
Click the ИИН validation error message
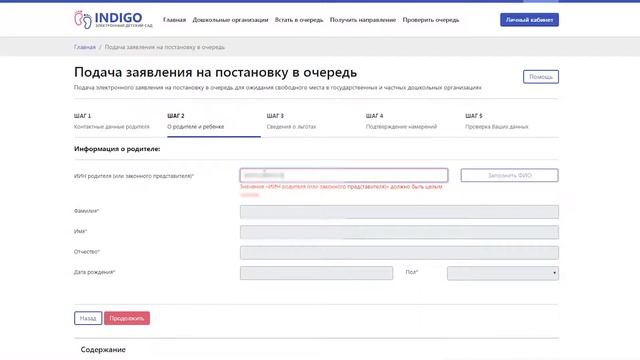click(341, 191)
